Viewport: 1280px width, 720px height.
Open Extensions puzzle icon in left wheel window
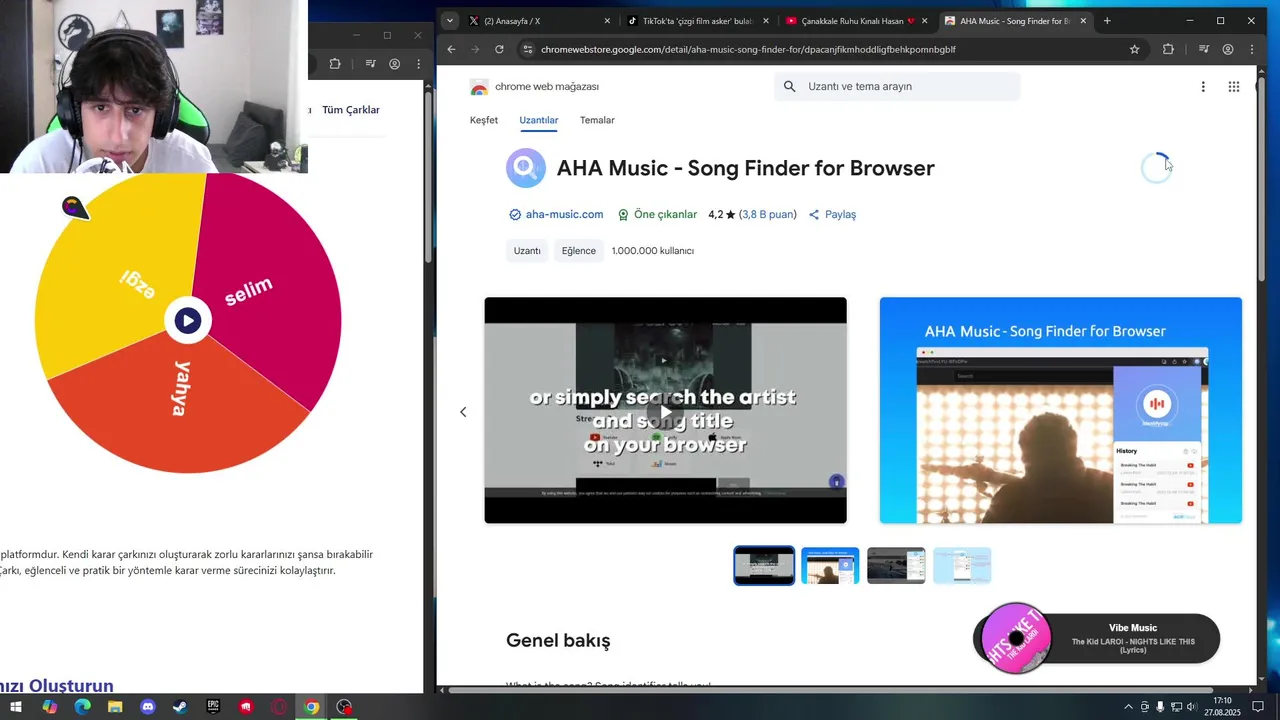coord(335,64)
